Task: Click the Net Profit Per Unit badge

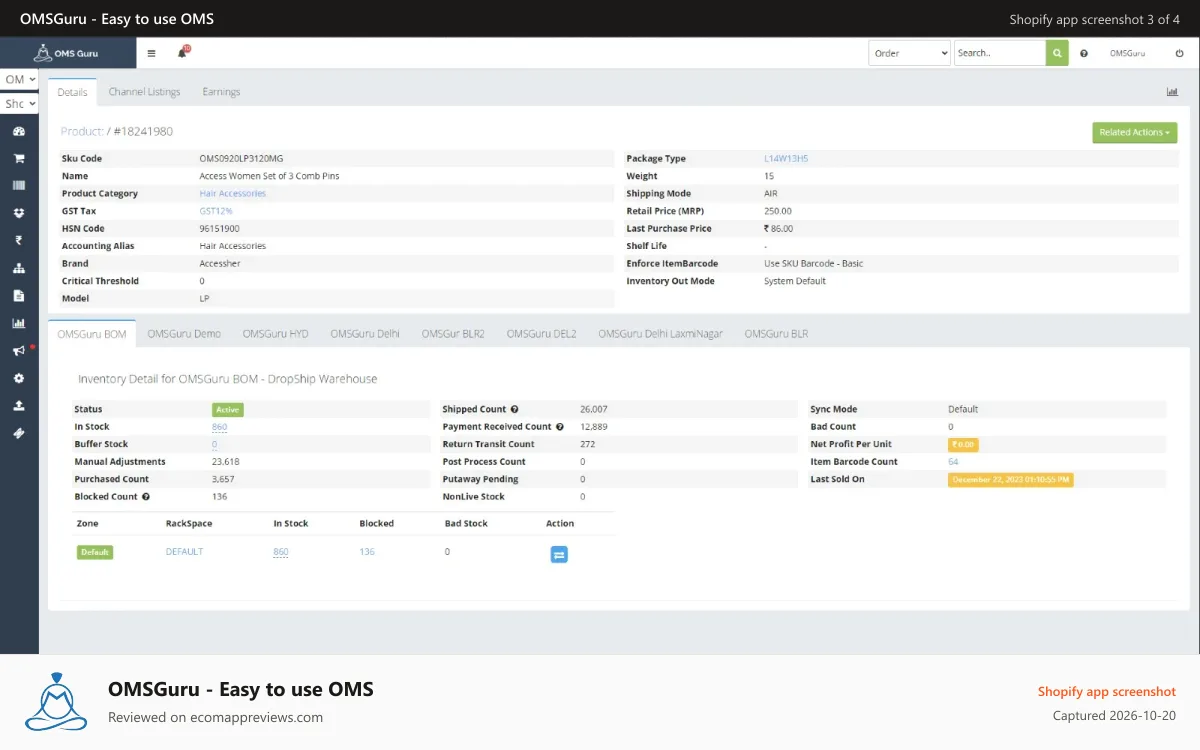Action: click(x=963, y=444)
